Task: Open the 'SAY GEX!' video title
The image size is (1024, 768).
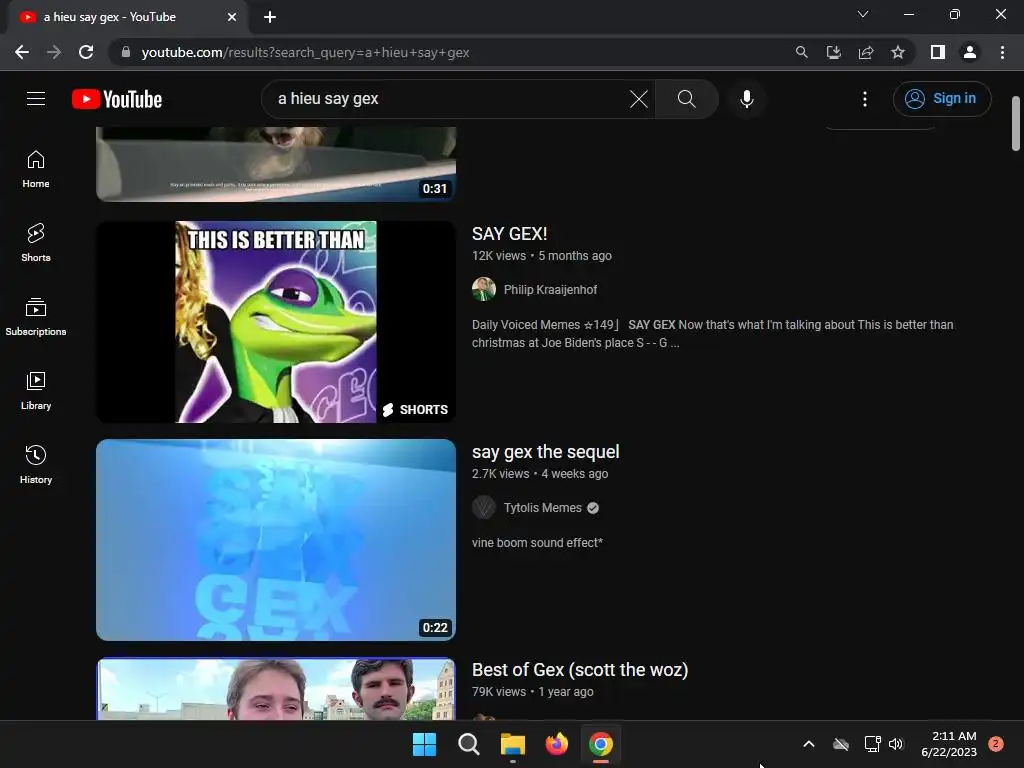Action: (509, 234)
